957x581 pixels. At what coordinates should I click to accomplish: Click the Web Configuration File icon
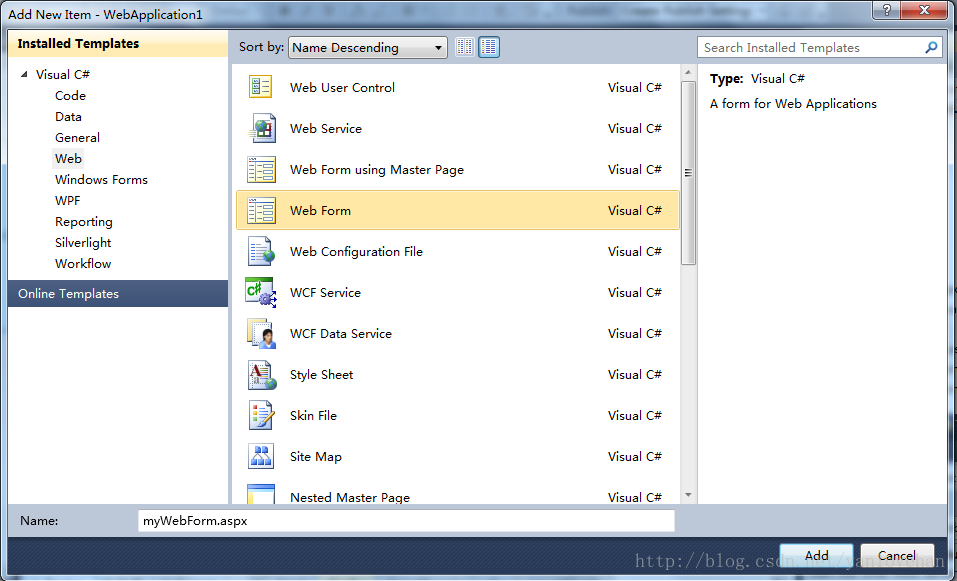(x=261, y=251)
